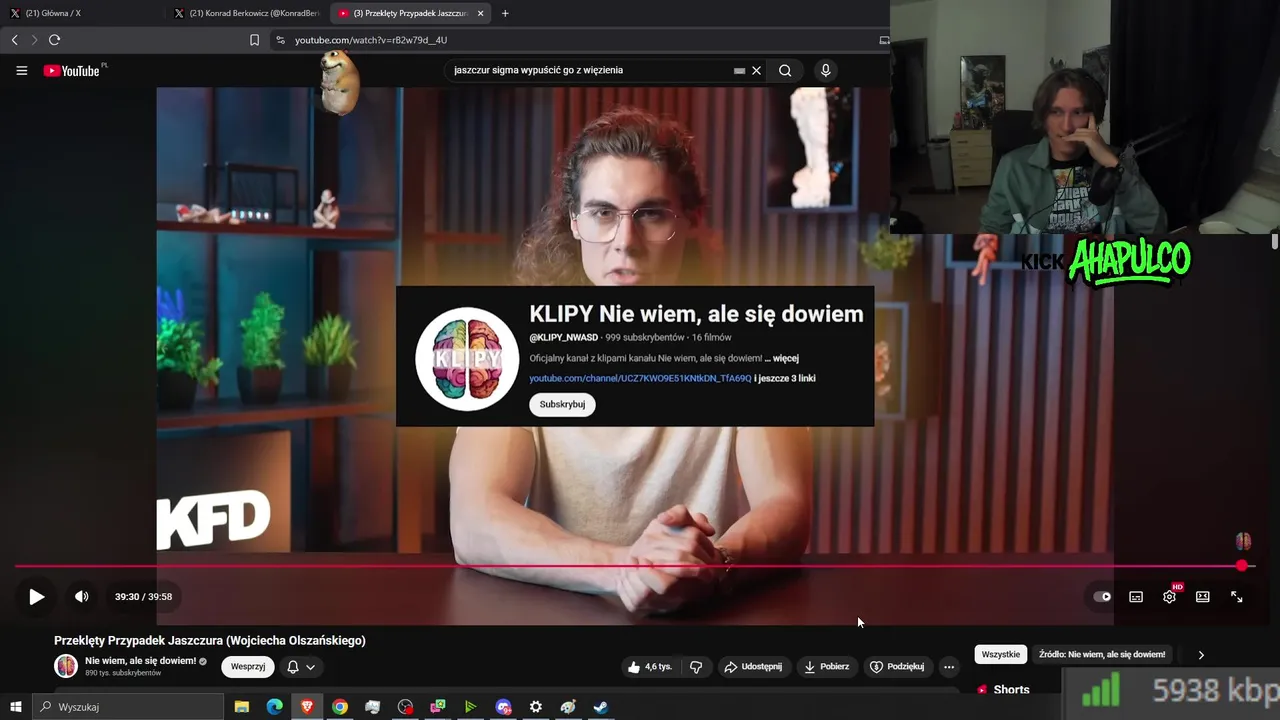
Task: Open Google Chrome from the taskbar
Action: 340,707
